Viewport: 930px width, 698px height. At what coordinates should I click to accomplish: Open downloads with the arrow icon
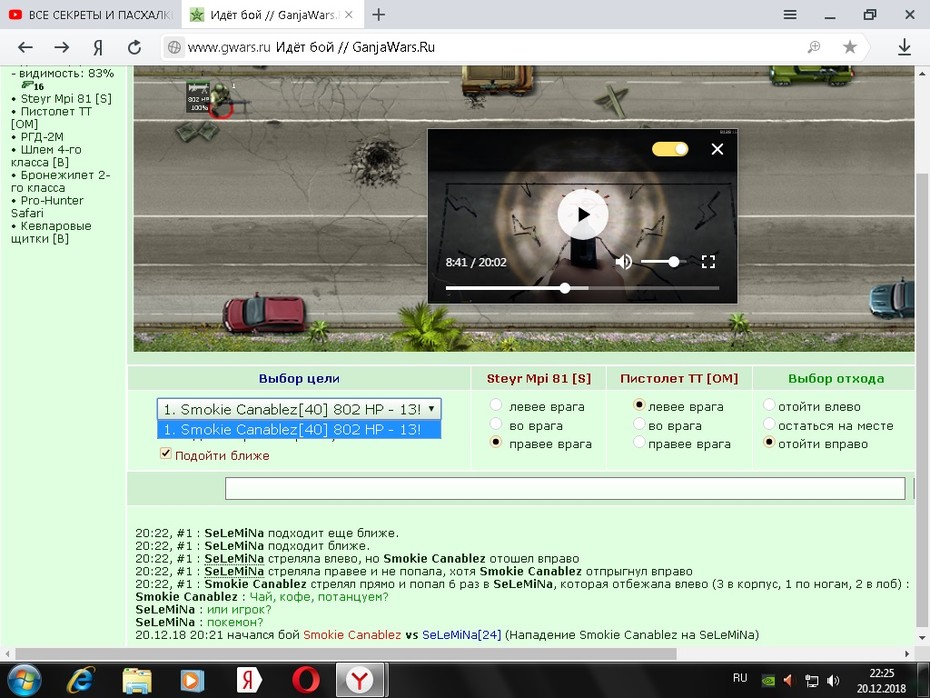[x=904, y=47]
